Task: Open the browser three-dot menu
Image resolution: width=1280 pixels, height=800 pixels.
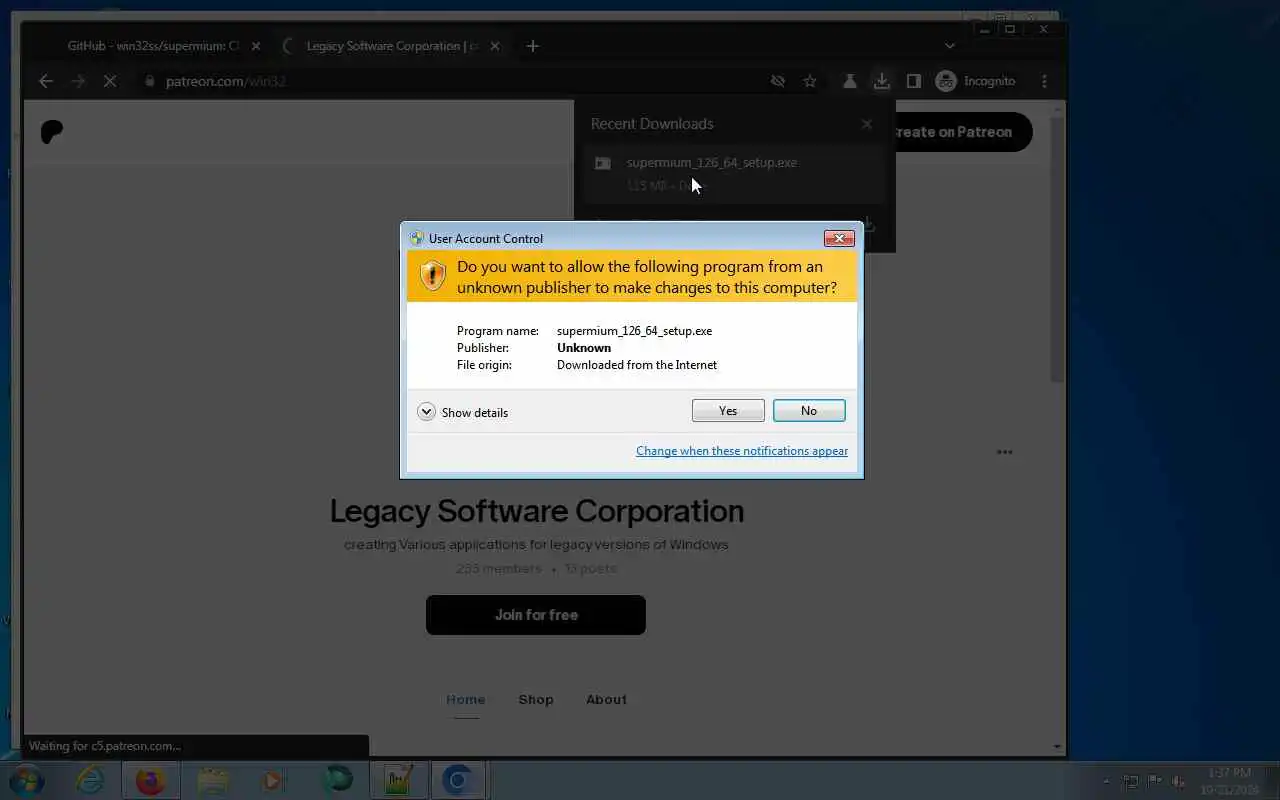Action: 1045,81
